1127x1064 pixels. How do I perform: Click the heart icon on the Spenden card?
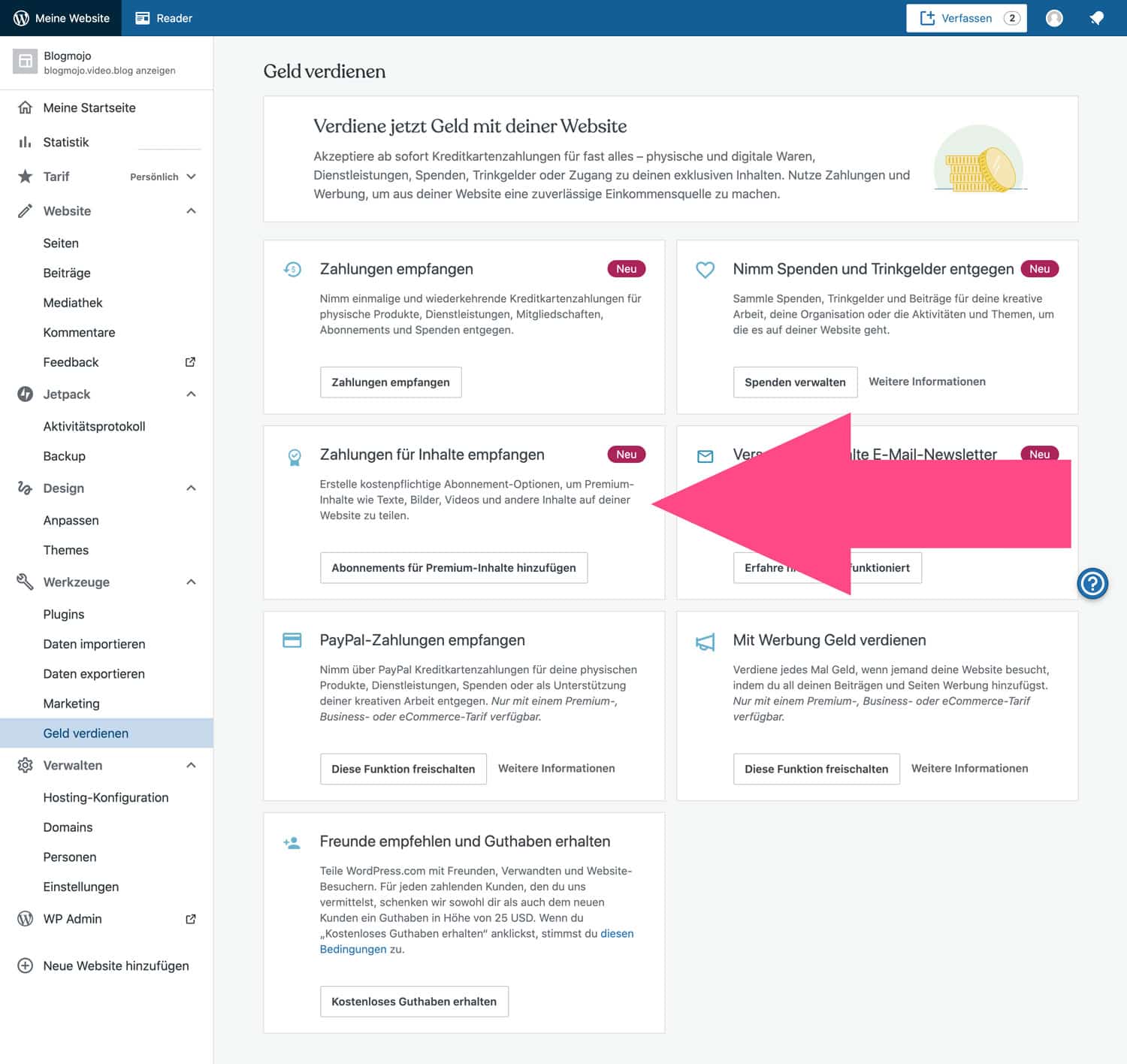tap(705, 269)
